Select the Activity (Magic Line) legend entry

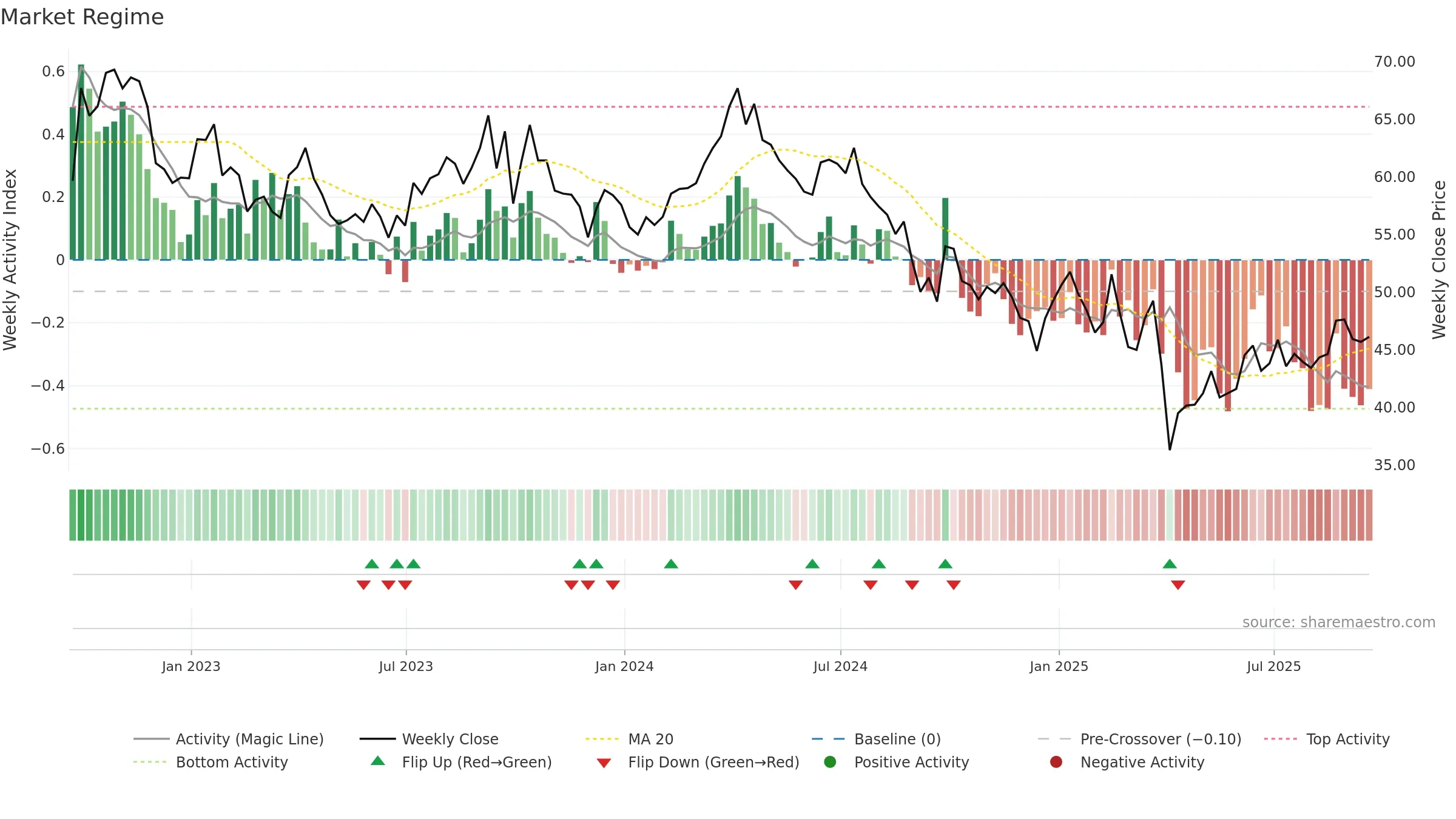pyautogui.click(x=229, y=739)
